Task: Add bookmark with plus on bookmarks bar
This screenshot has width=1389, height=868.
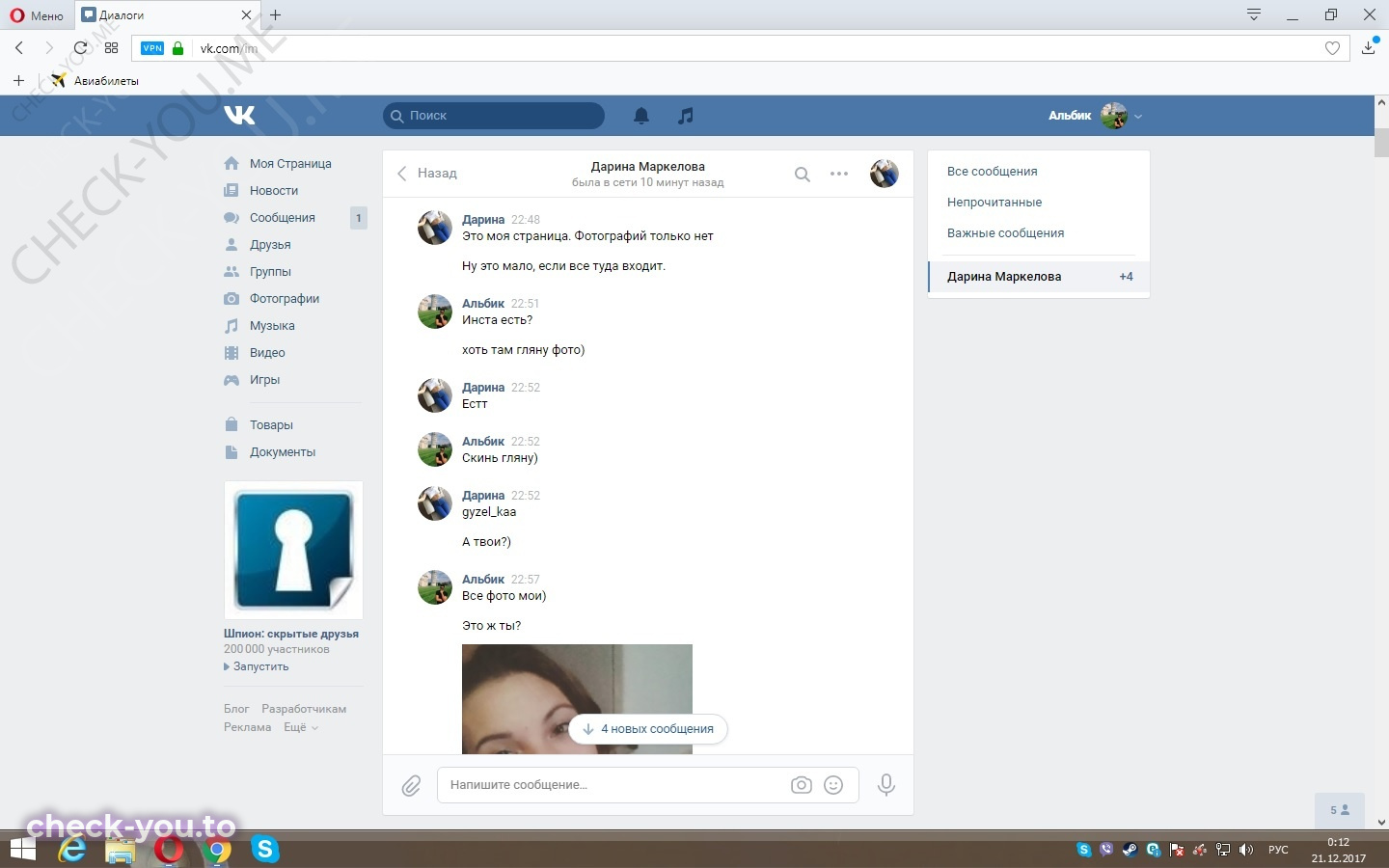Action: (18, 81)
